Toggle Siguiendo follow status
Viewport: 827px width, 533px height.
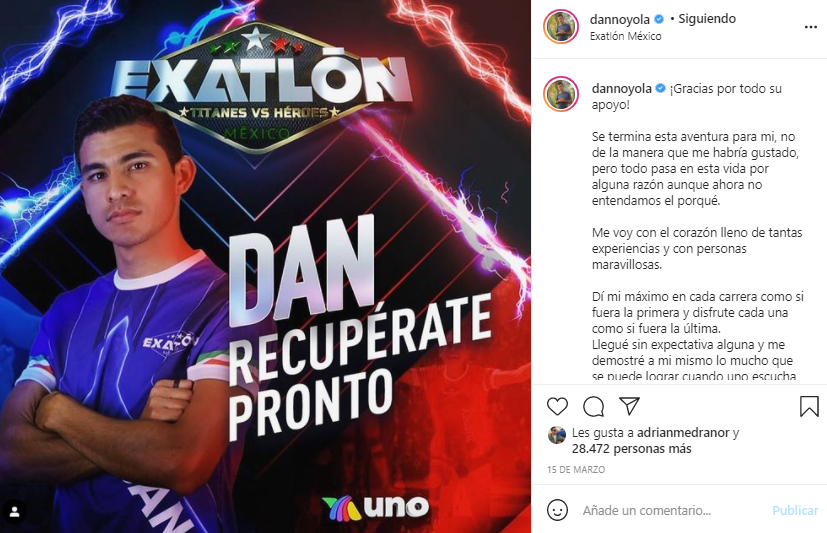pyautogui.click(x=707, y=19)
